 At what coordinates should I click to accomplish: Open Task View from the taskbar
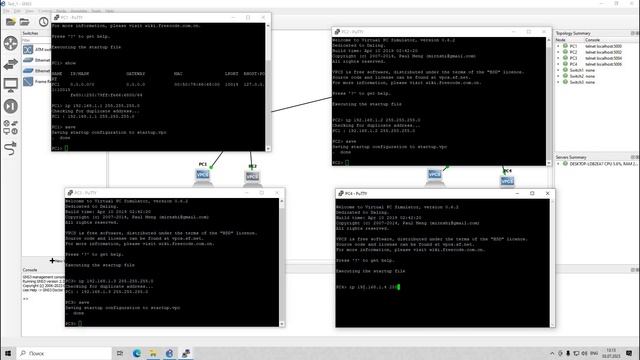click(120, 353)
